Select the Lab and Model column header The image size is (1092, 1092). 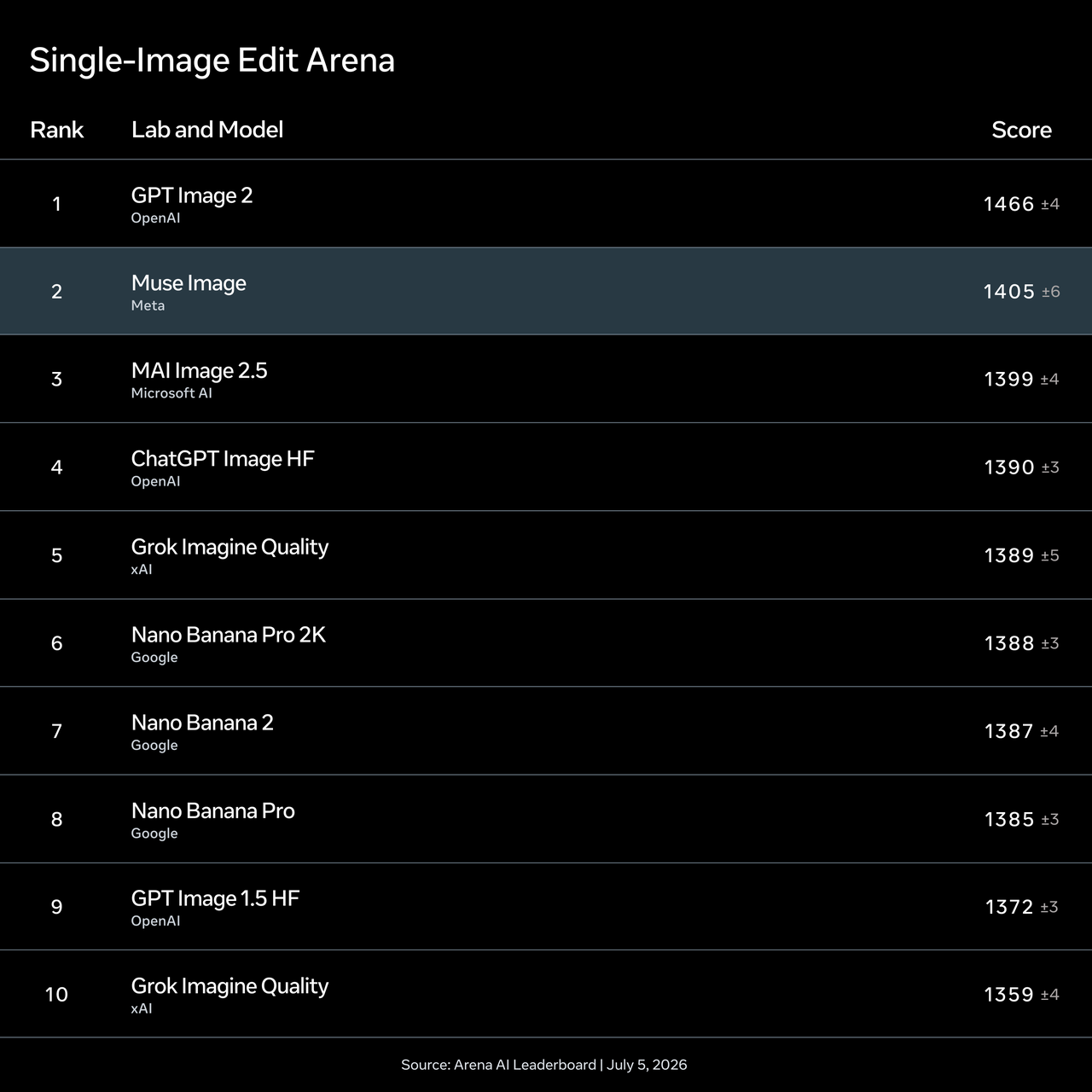click(x=207, y=130)
